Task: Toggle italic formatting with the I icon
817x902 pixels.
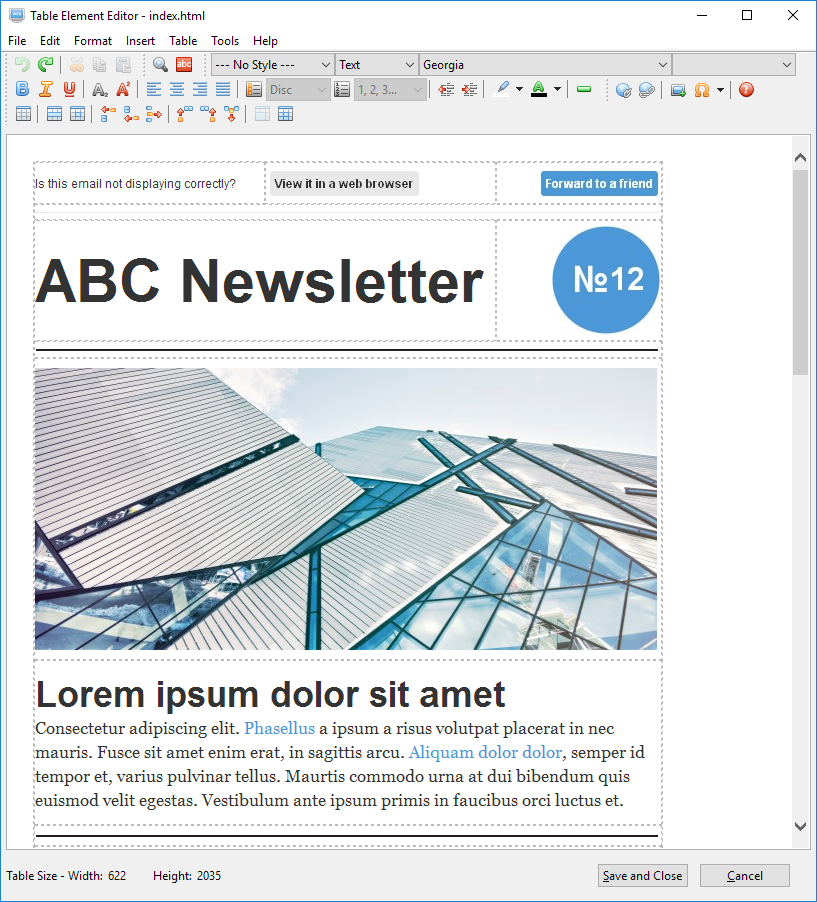Action: [45, 89]
